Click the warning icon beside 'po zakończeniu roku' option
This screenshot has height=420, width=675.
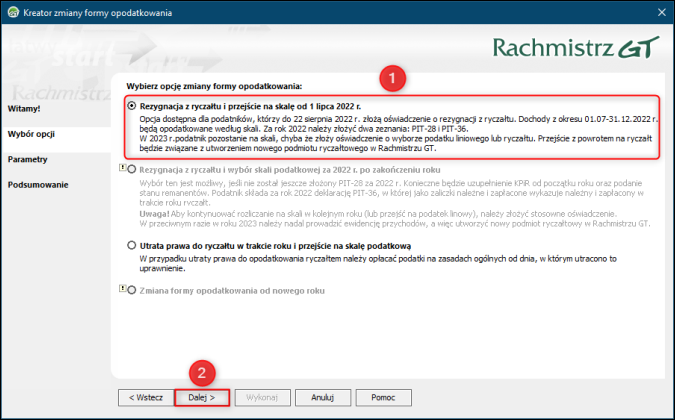pos(122,167)
